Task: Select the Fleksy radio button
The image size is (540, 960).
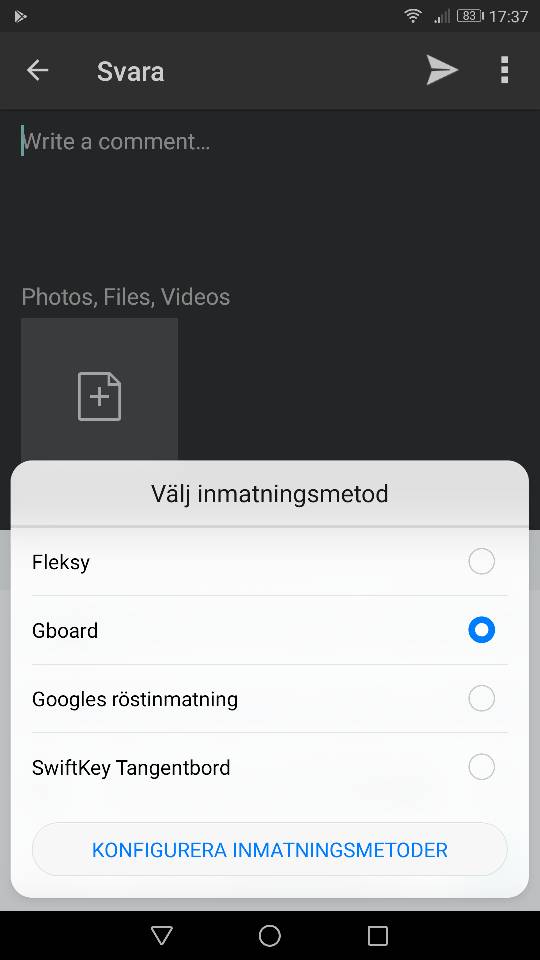Action: pos(481,561)
